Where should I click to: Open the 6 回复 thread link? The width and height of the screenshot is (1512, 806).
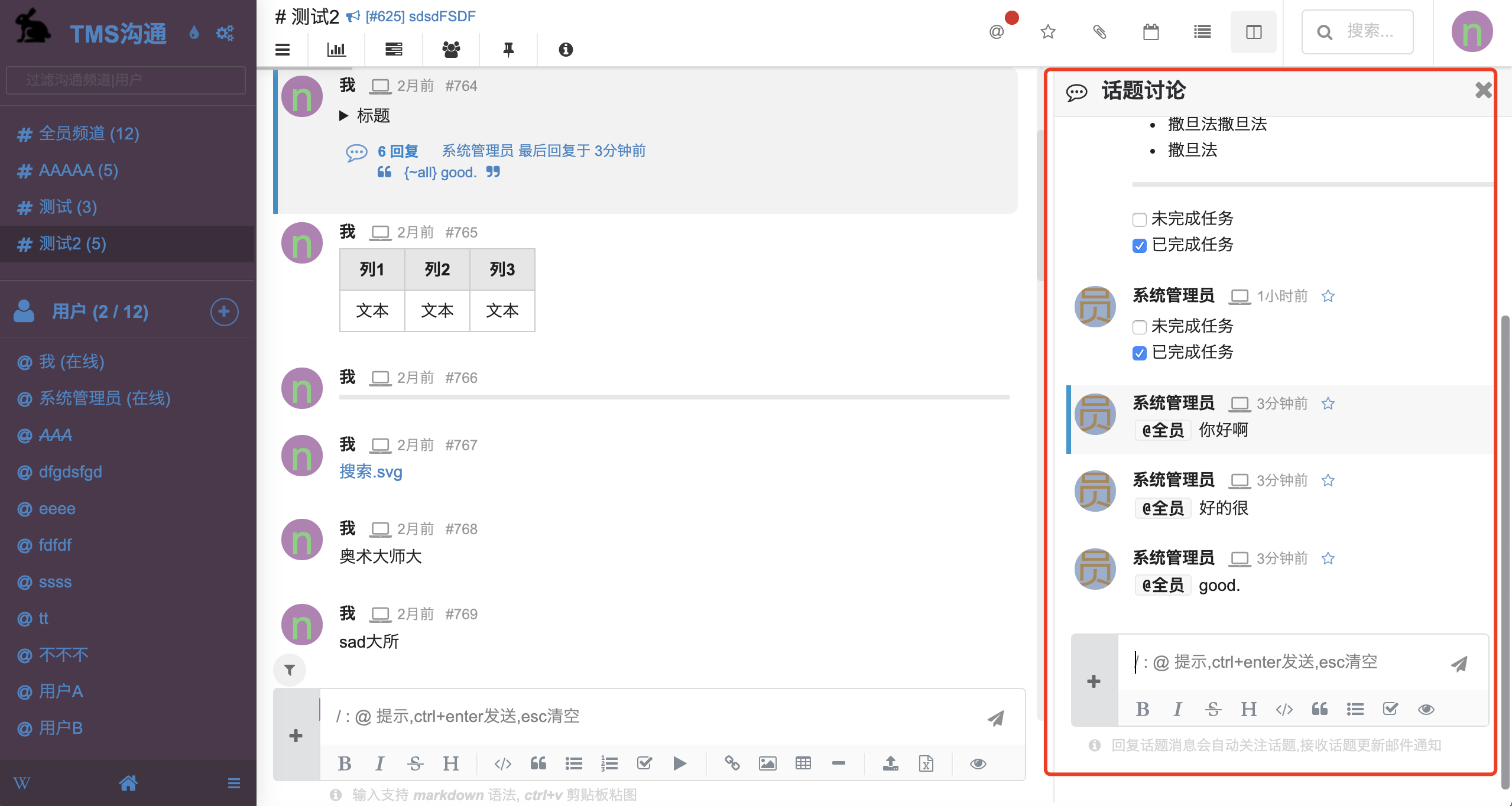click(x=398, y=151)
